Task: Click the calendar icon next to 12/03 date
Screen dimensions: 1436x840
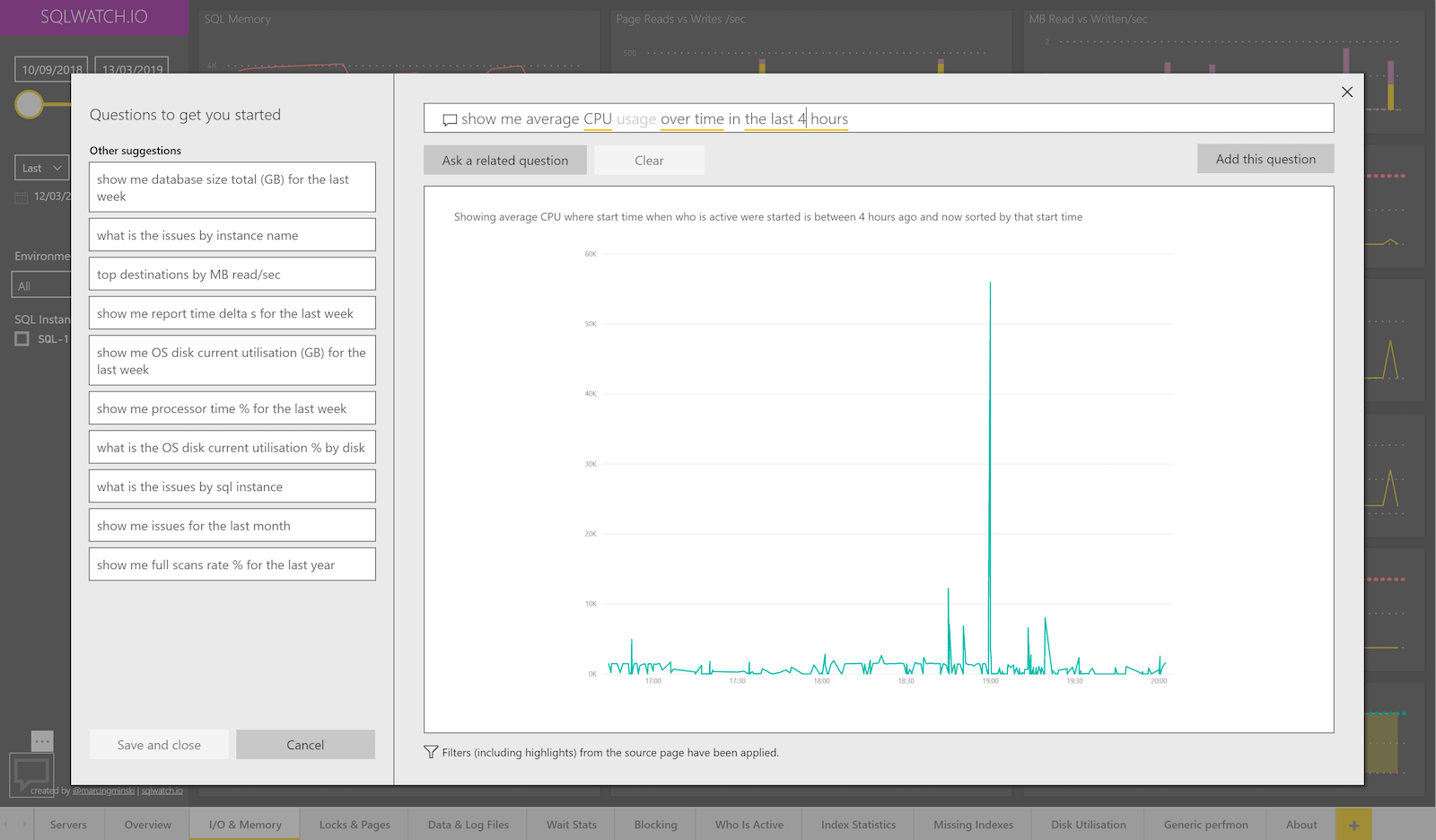Action: pos(22,197)
